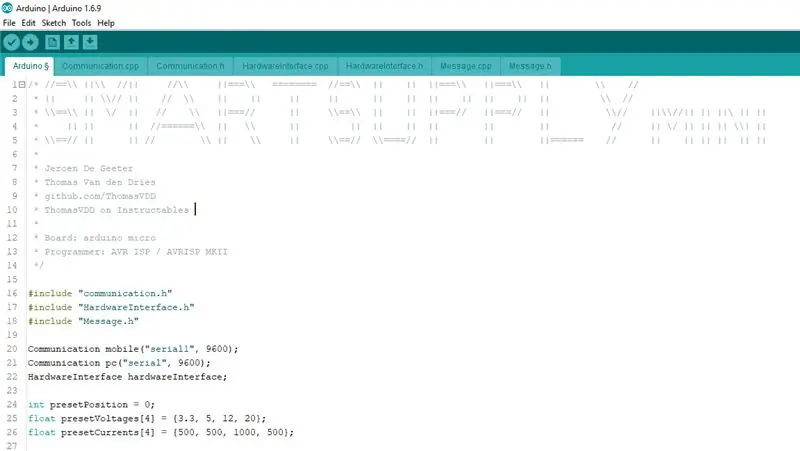Open the Help menu
This screenshot has height=451, width=800.
(x=106, y=23)
